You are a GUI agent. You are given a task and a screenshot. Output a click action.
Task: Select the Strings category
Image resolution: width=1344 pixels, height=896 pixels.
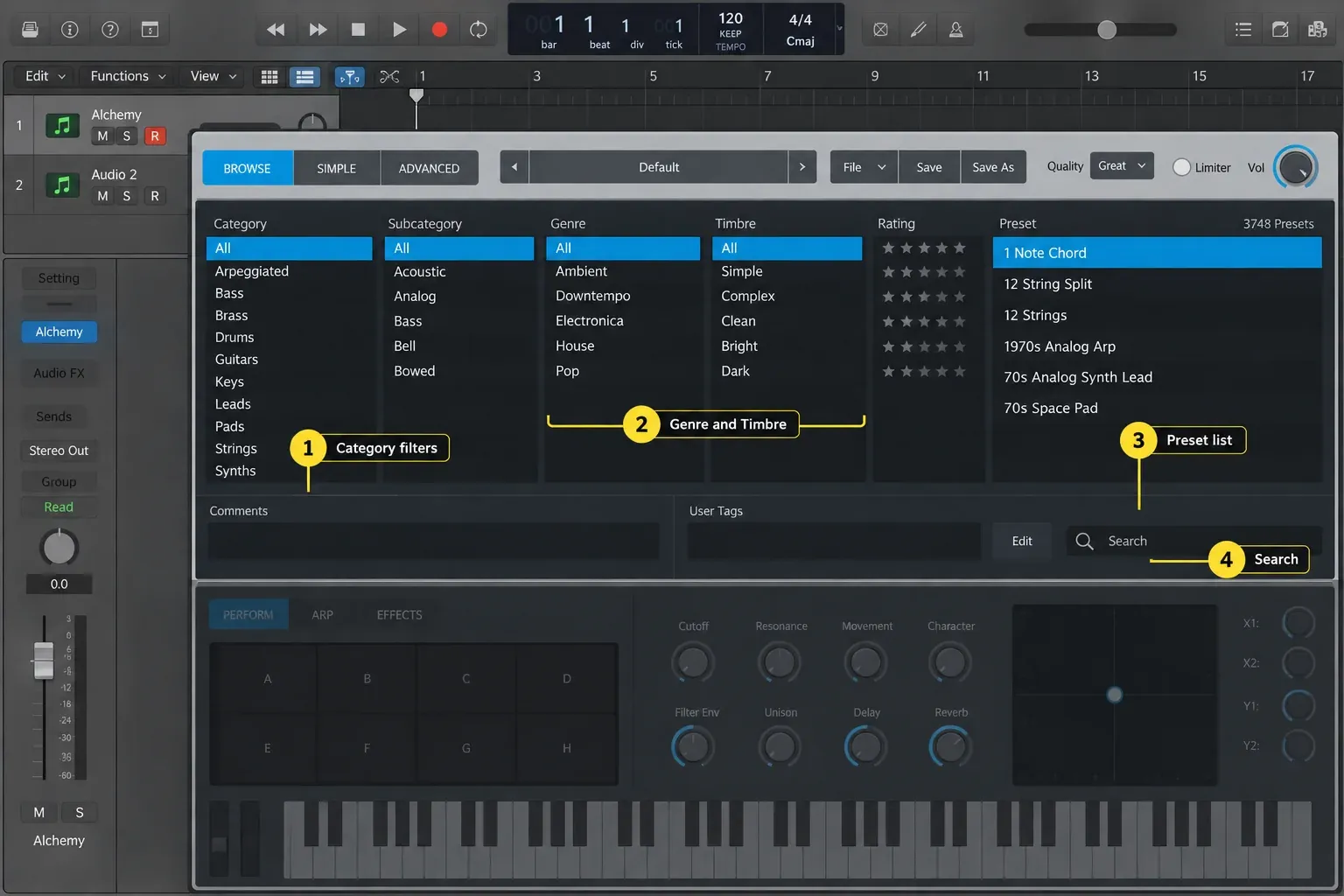[x=289, y=448]
